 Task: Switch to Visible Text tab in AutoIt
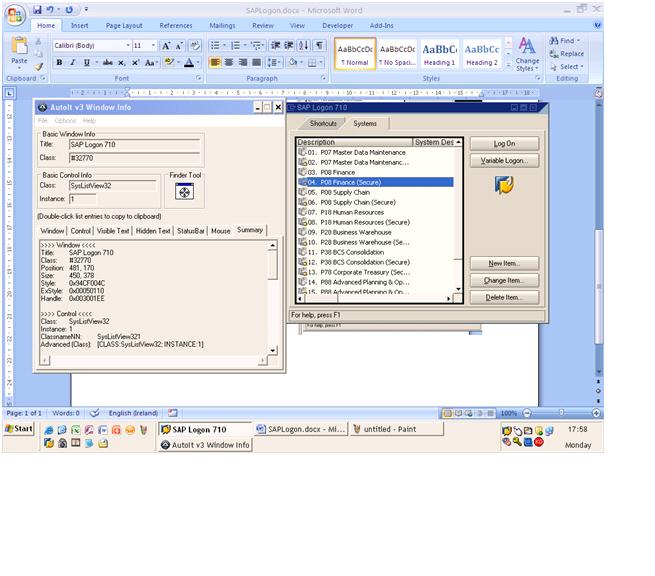coord(113,231)
